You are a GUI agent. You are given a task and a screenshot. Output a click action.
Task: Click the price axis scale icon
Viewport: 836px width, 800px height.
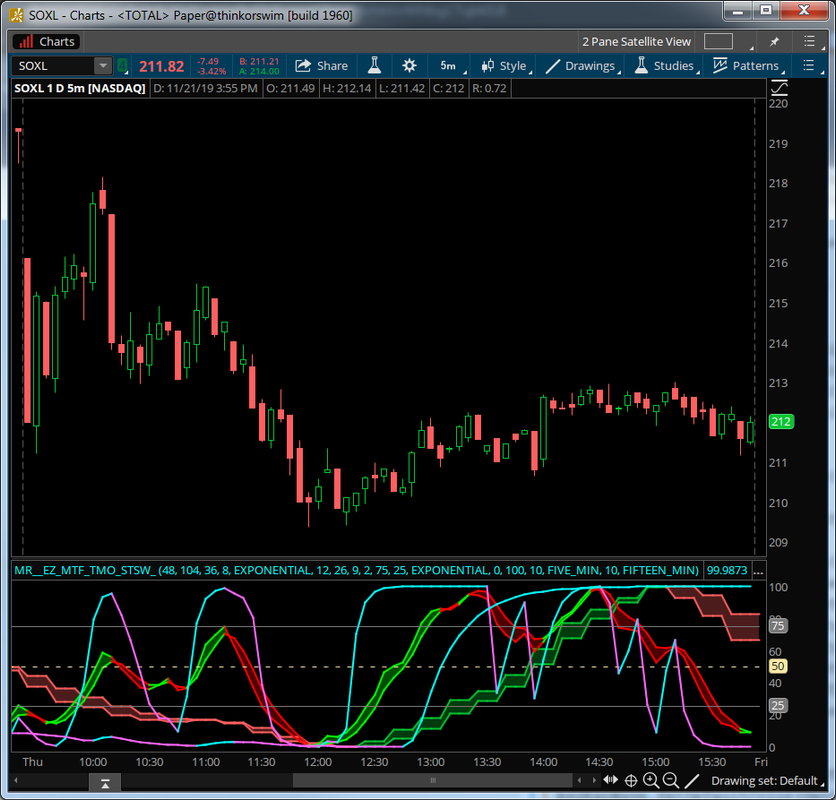[x=779, y=87]
